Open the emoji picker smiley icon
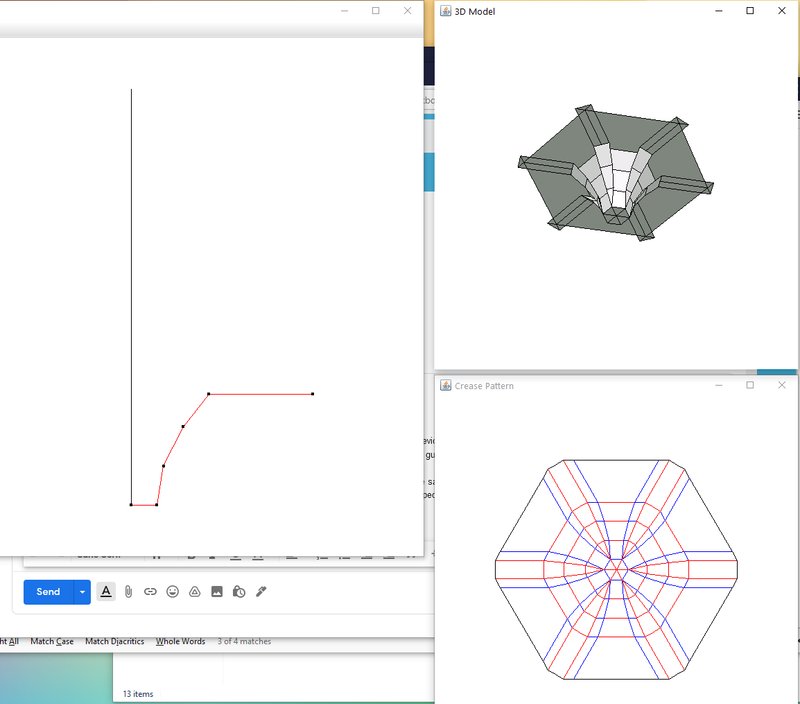Viewport: 800px width, 704px height. (x=173, y=592)
